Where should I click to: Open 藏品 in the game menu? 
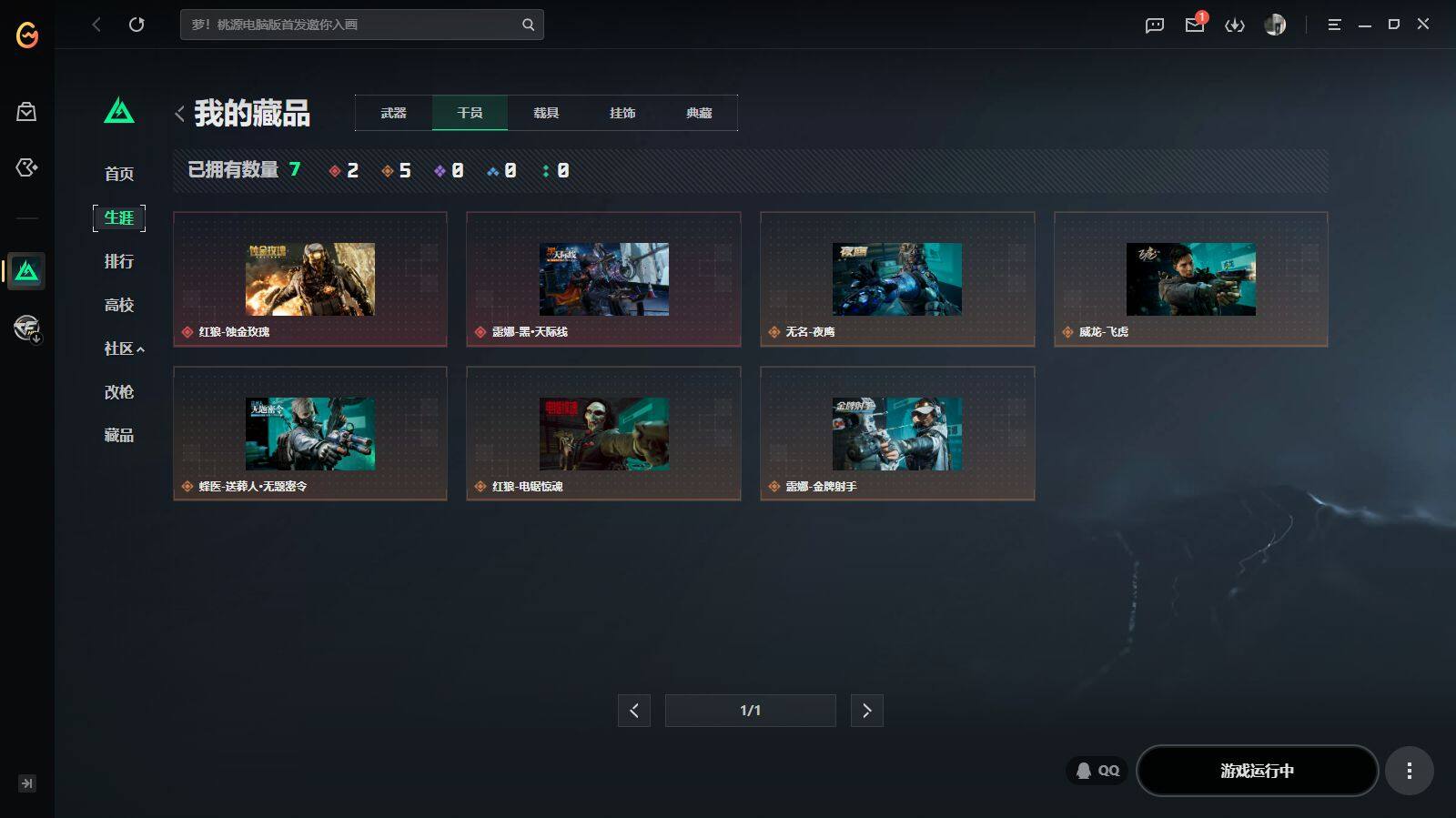coord(119,435)
